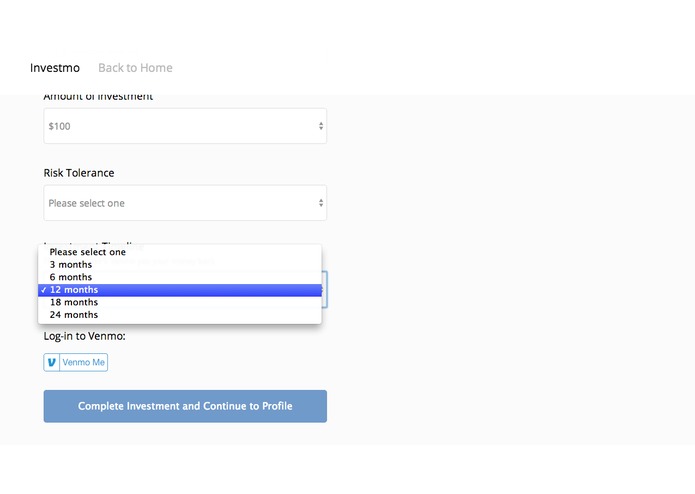Select 6 months option
695x494 pixels.
[180, 277]
